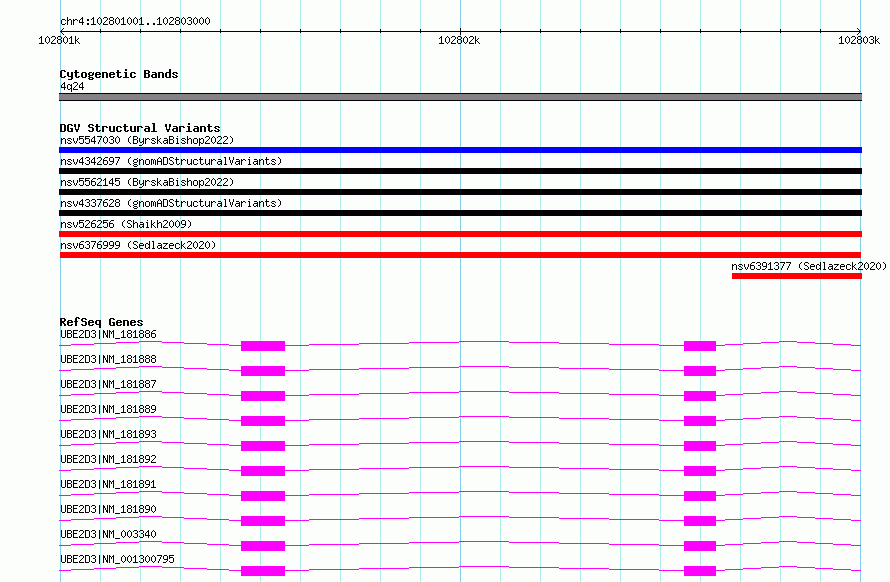Select the red nsv6376999 variant bar
The height and width of the screenshot is (582, 890).
click(460, 255)
